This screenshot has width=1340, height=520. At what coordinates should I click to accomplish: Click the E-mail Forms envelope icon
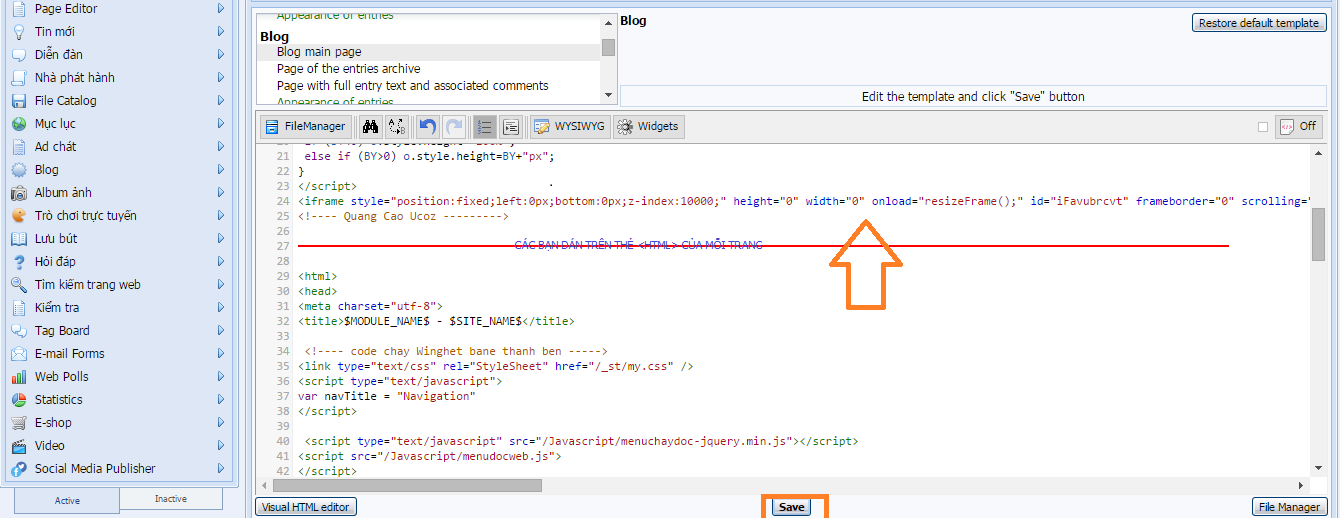pos(18,353)
